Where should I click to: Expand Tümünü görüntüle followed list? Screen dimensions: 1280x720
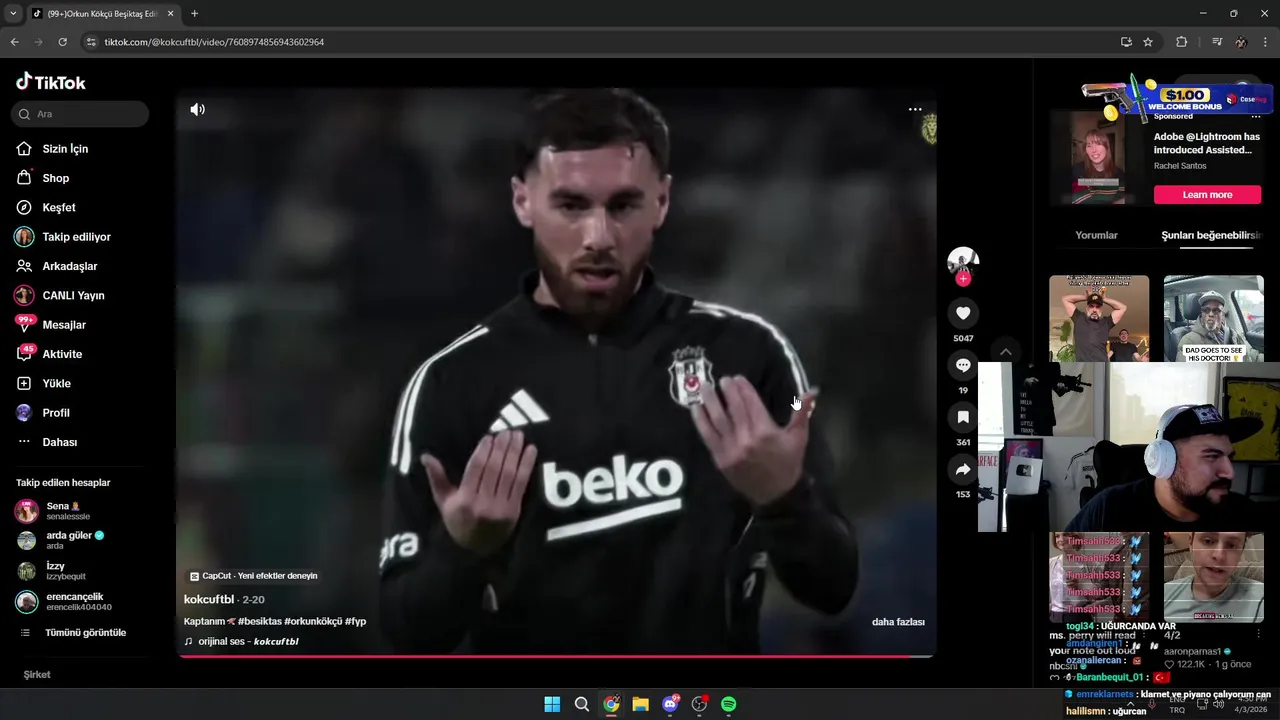click(85, 633)
